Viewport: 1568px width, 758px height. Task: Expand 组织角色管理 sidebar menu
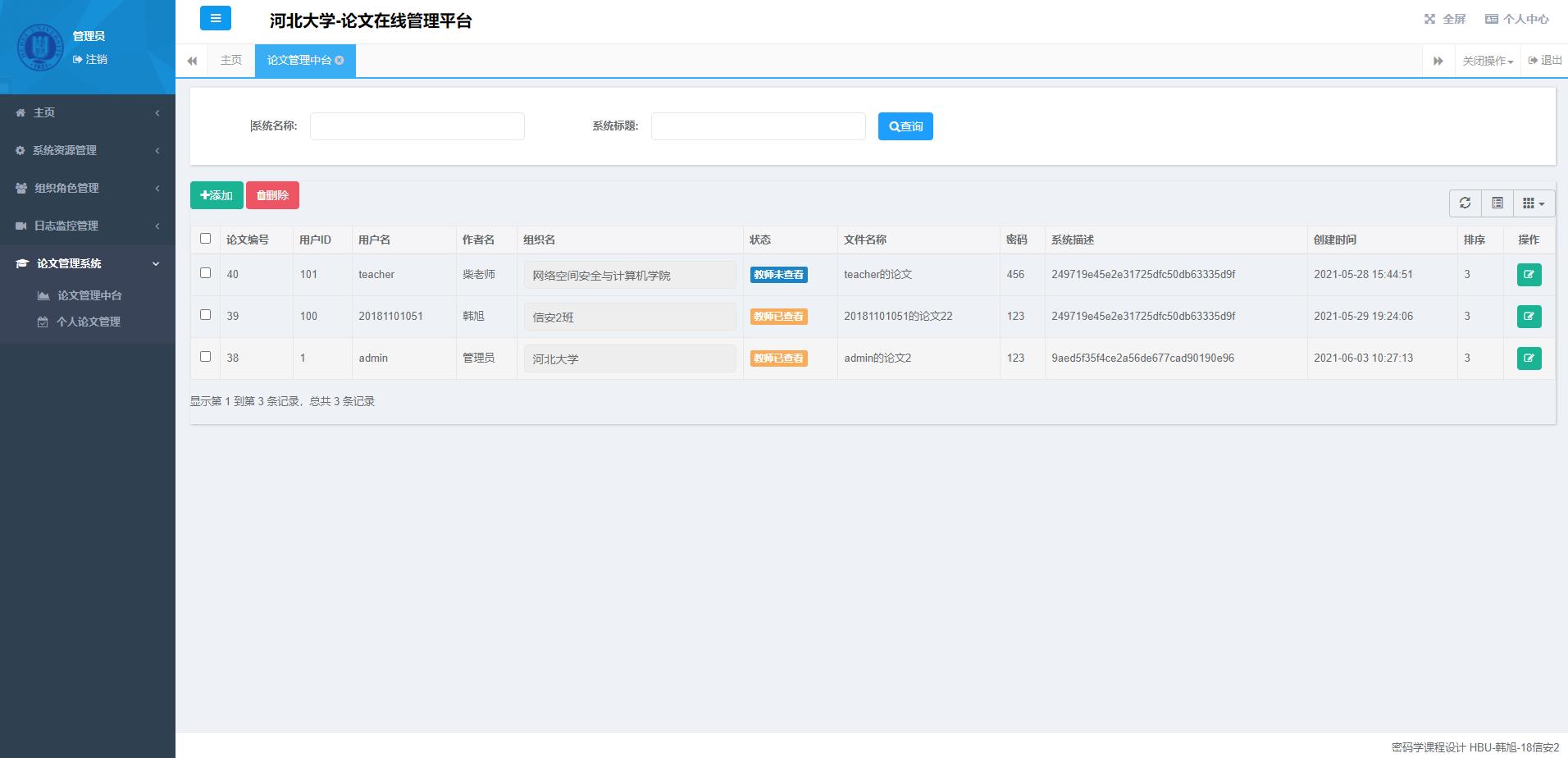click(88, 188)
